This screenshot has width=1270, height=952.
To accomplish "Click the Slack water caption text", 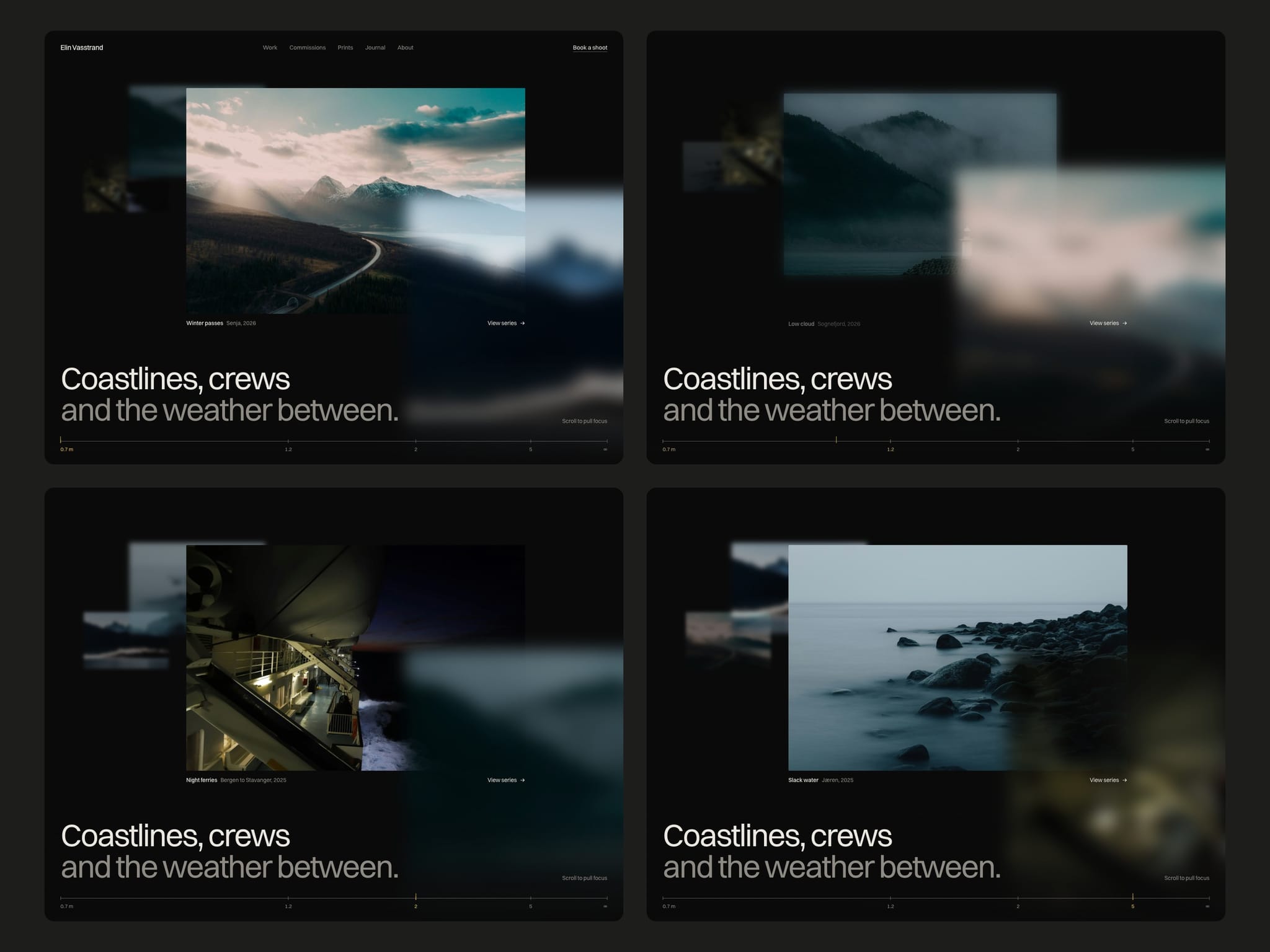I will pos(803,780).
